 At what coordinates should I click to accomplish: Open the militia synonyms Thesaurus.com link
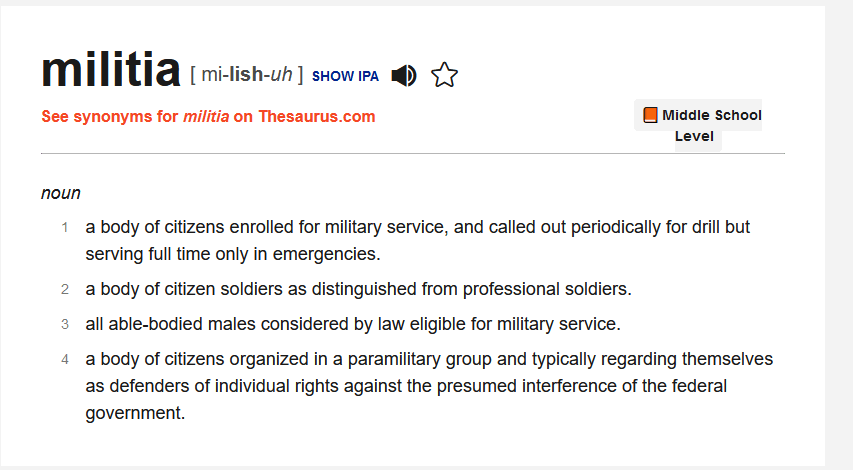pos(208,116)
